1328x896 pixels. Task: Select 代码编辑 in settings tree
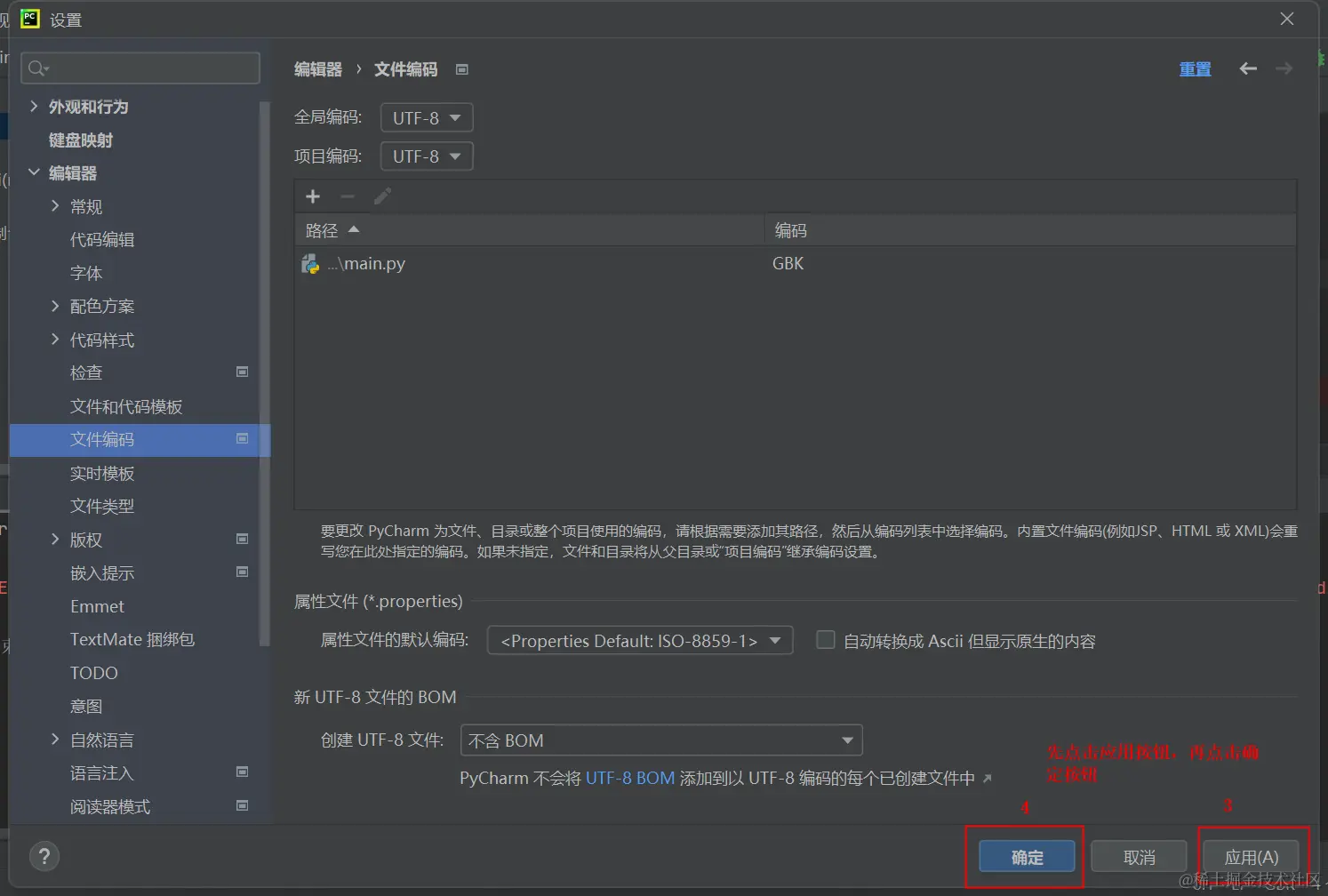click(x=102, y=239)
